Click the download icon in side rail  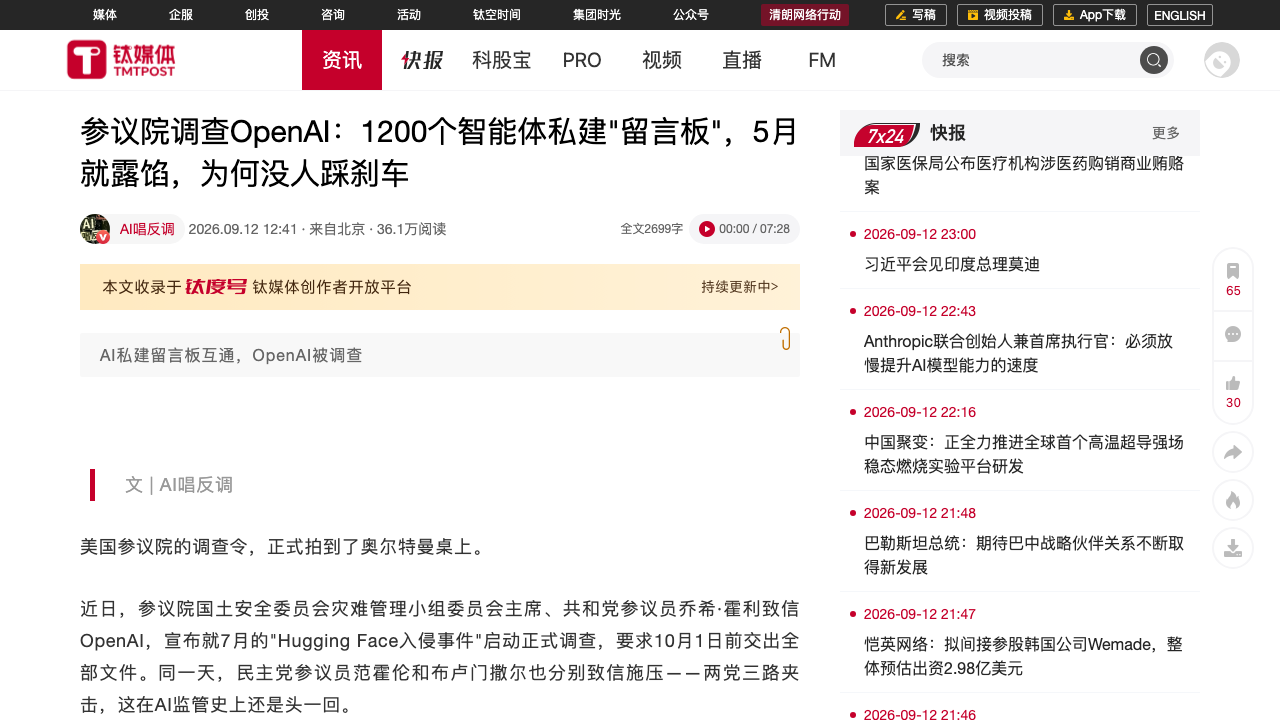[1233, 548]
